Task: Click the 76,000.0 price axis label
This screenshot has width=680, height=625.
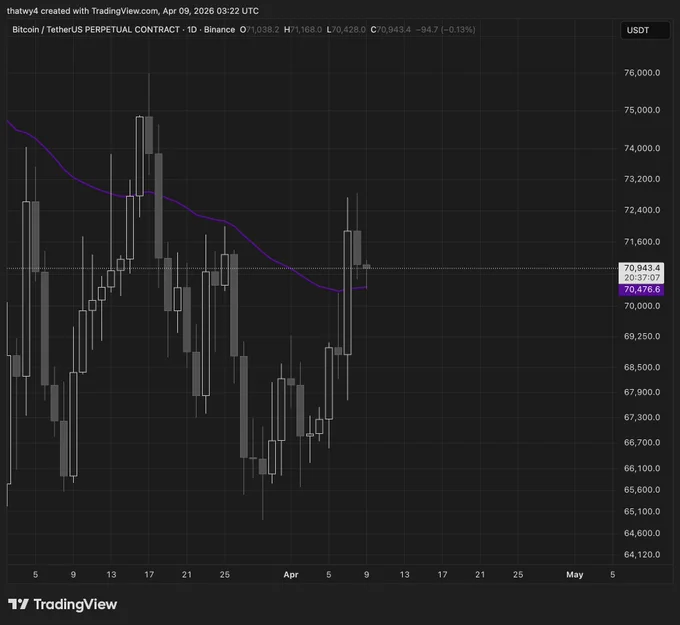Action: coord(642,73)
